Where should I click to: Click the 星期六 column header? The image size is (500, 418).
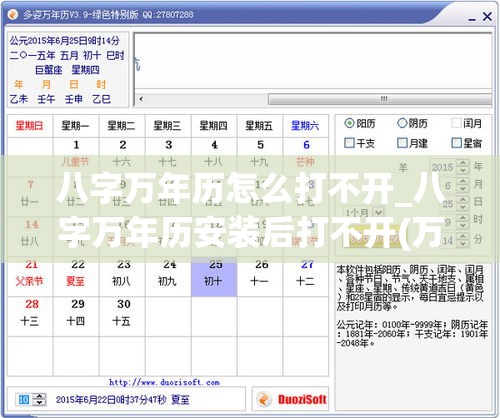click(x=306, y=126)
